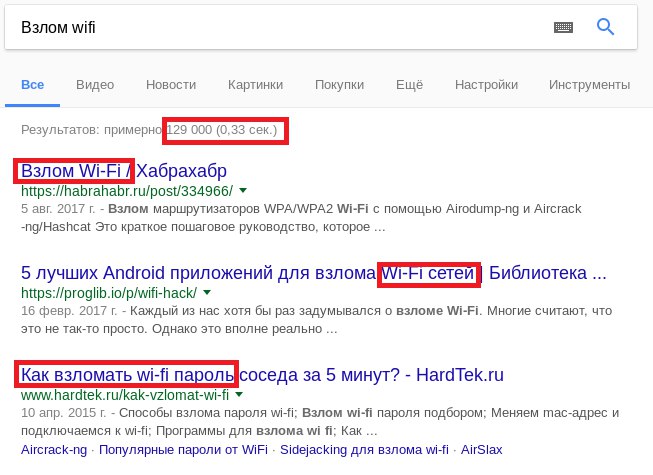
Task: Follow the "Sidejacking для взлома wi-fi" sitelink
Action: [364, 450]
